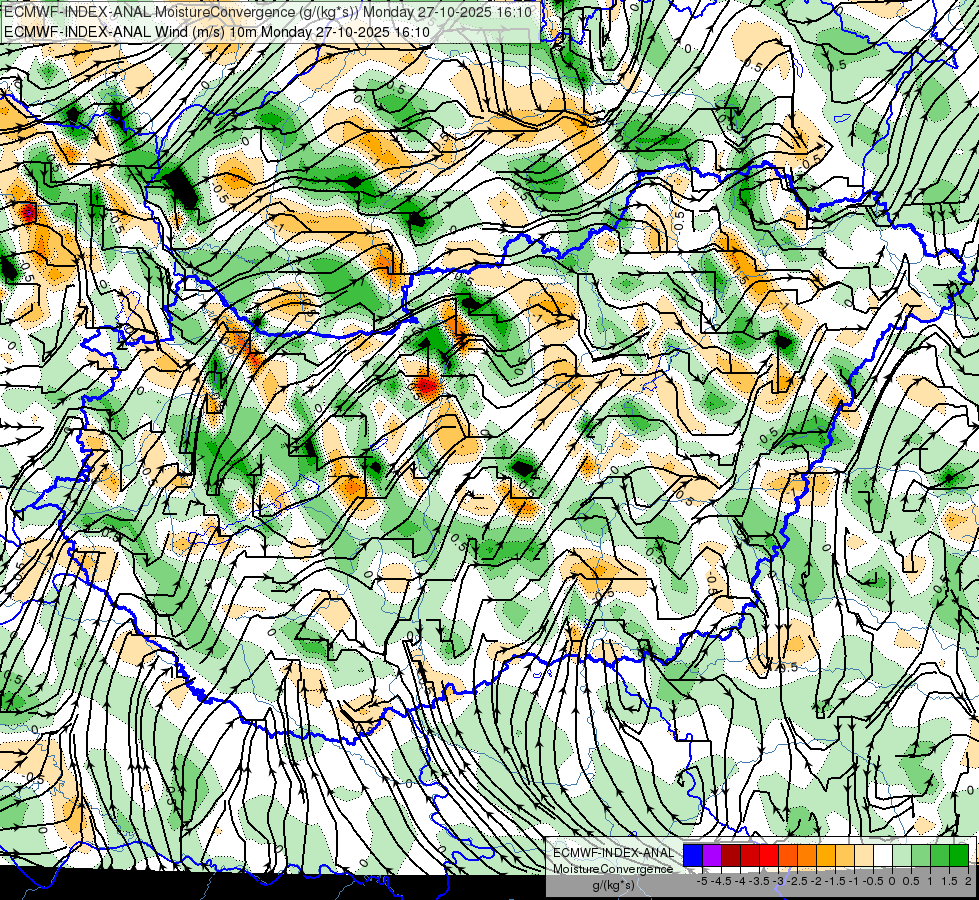The image size is (979, 900).
Task: Click the purple legend swatch
Action: [x=712, y=855]
